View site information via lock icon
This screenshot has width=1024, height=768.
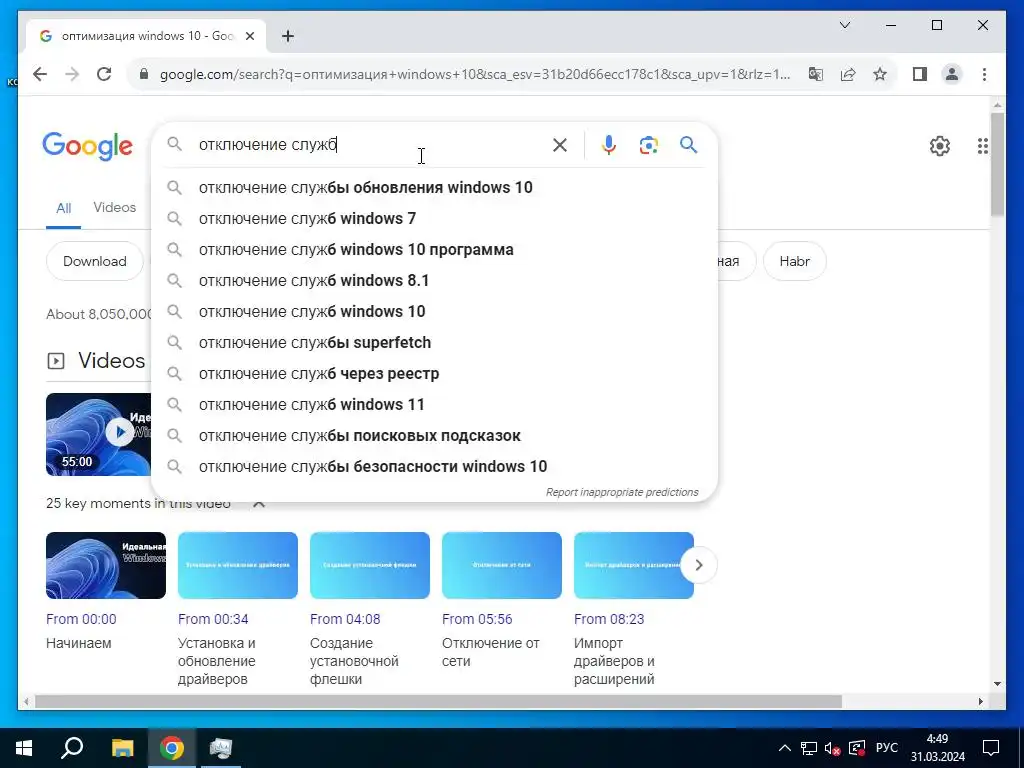(x=144, y=74)
